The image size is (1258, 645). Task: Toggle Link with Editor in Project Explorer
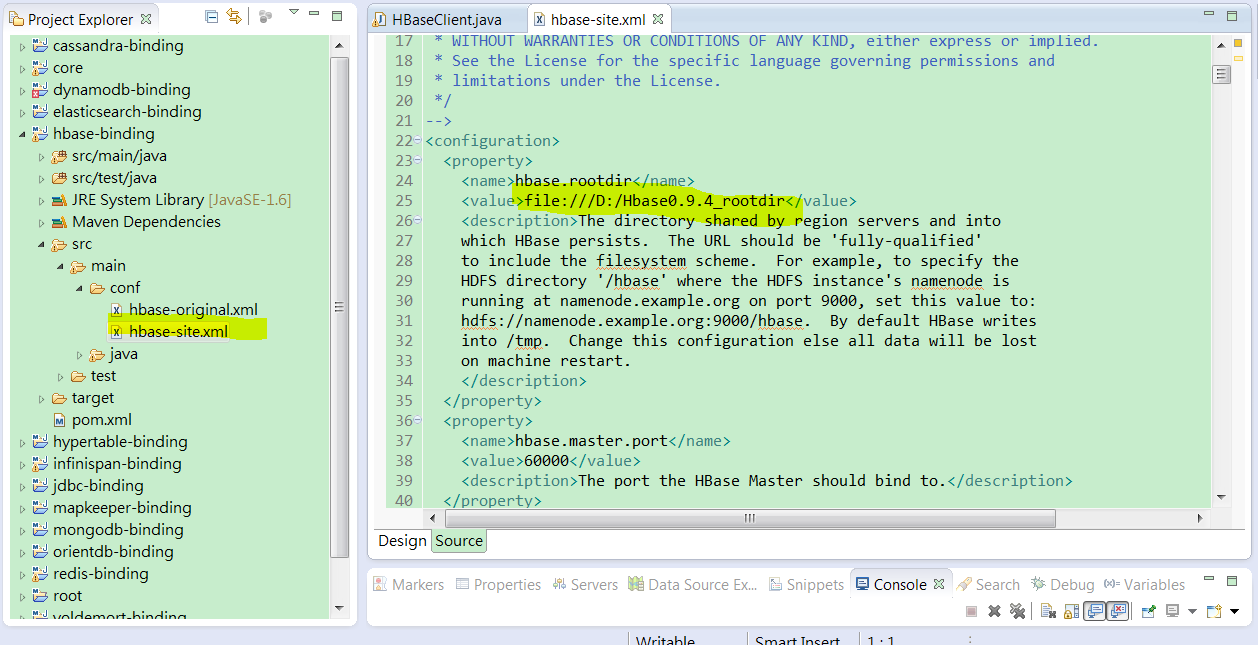point(234,17)
